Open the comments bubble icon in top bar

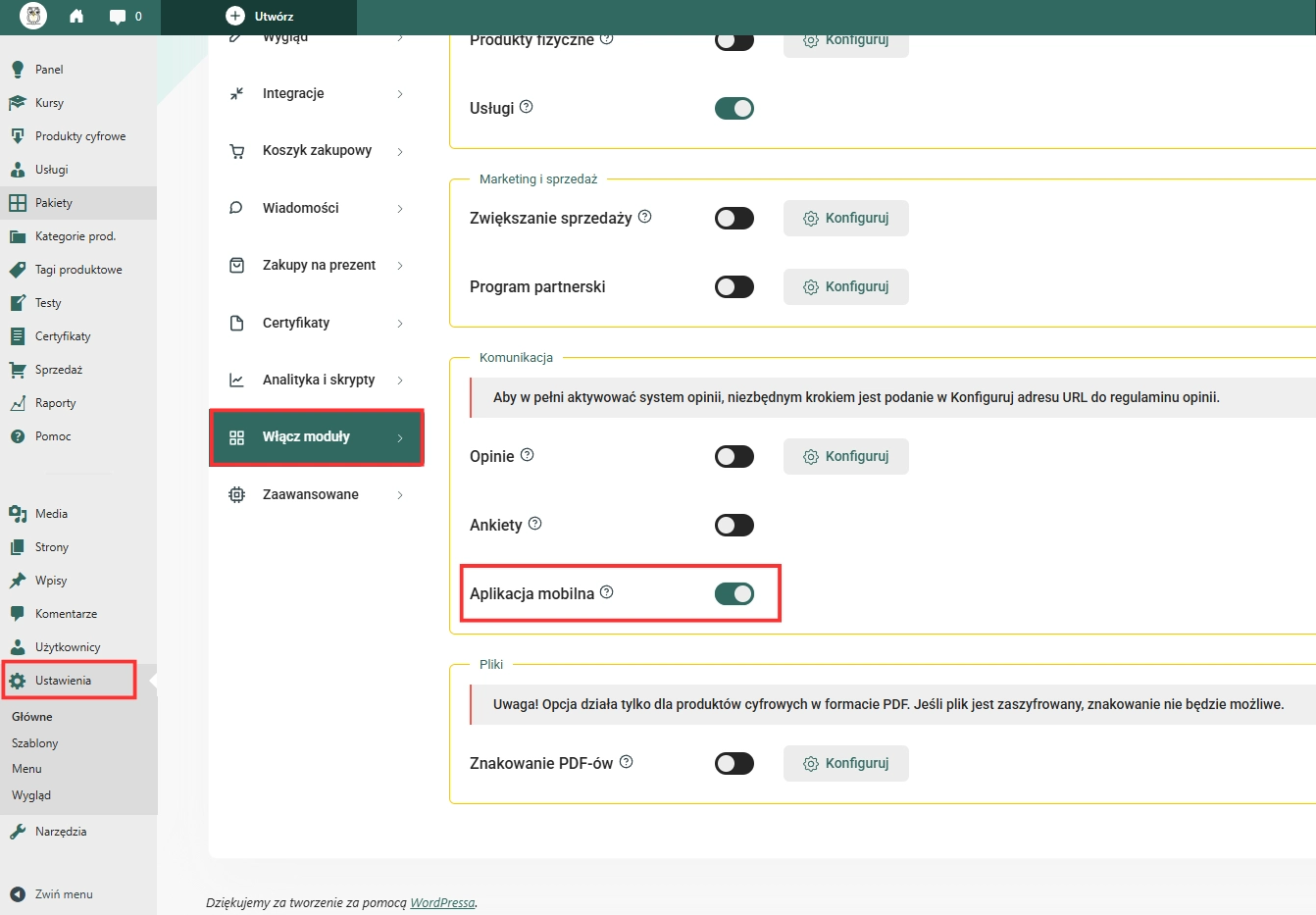[x=118, y=17]
